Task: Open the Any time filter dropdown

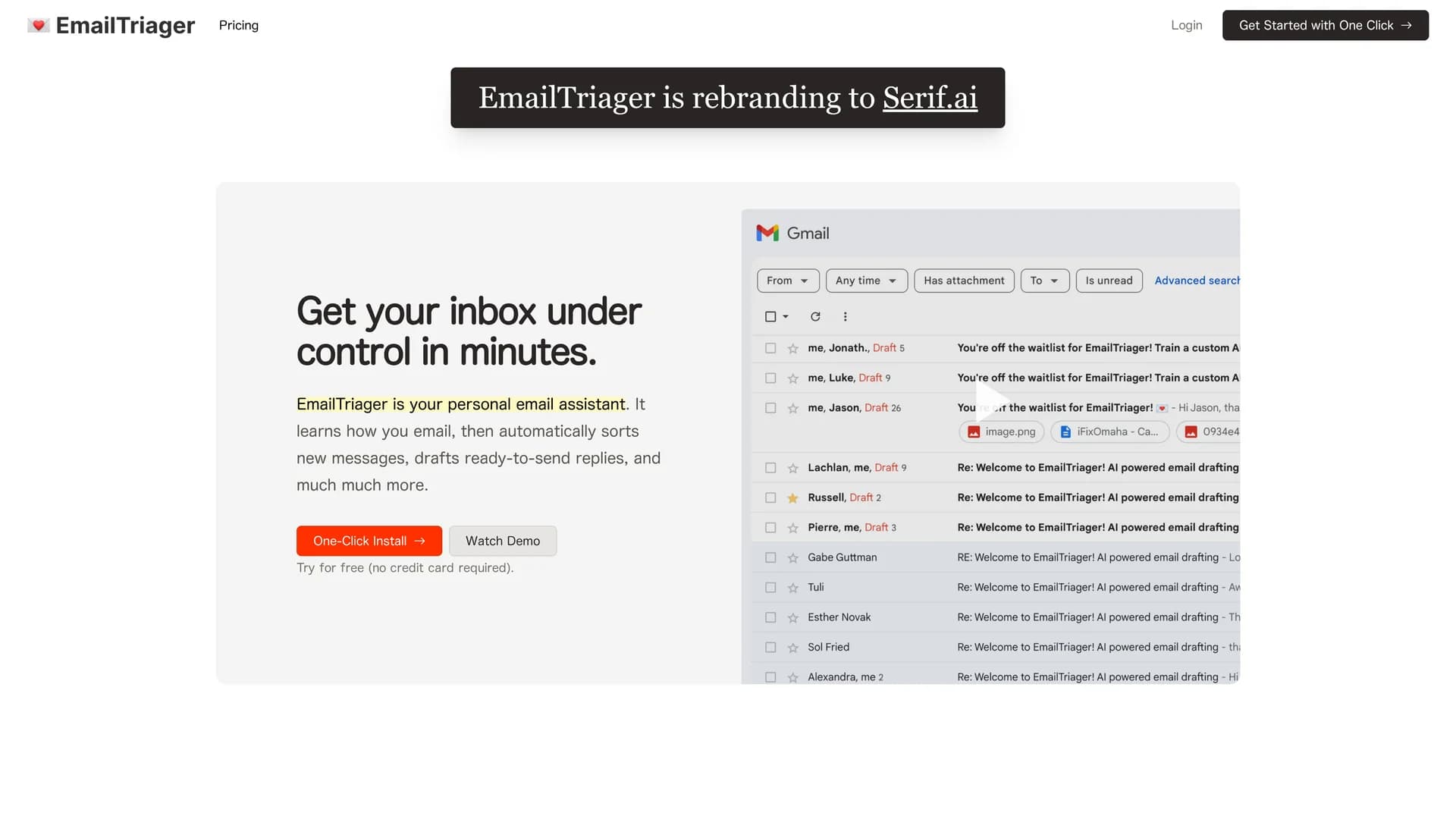Action: 866,281
